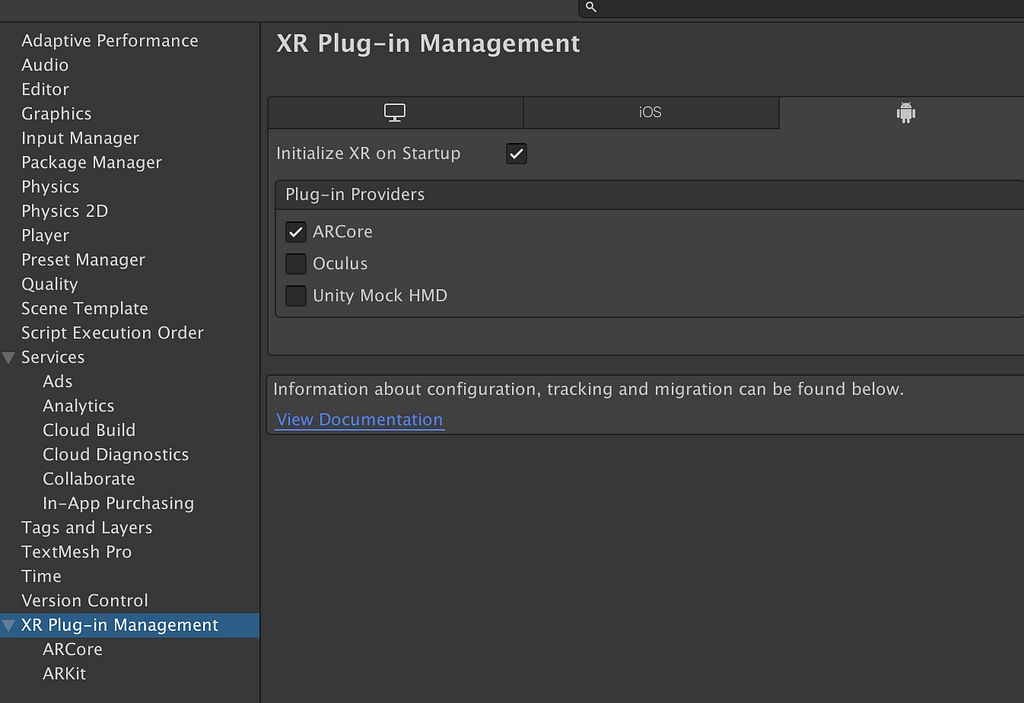Collapse the Services tree section
Viewport: 1024px width, 703px height.
pyautogui.click(x=8, y=357)
